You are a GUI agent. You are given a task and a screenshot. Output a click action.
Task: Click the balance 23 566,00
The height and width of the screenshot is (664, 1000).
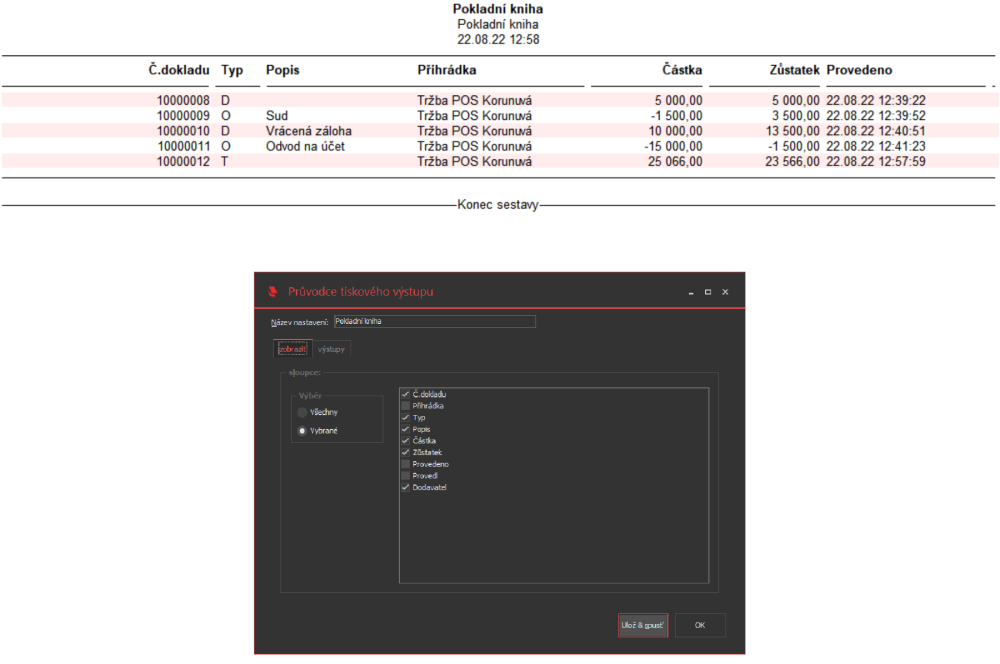(793, 161)
